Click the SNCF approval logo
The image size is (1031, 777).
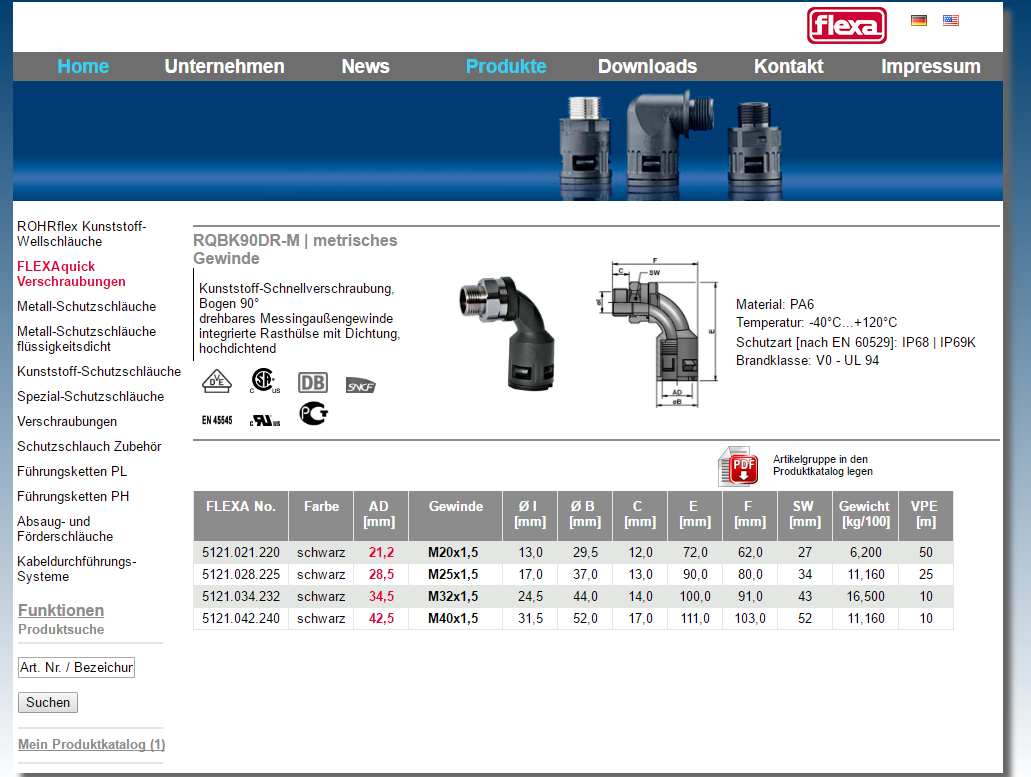360,386
